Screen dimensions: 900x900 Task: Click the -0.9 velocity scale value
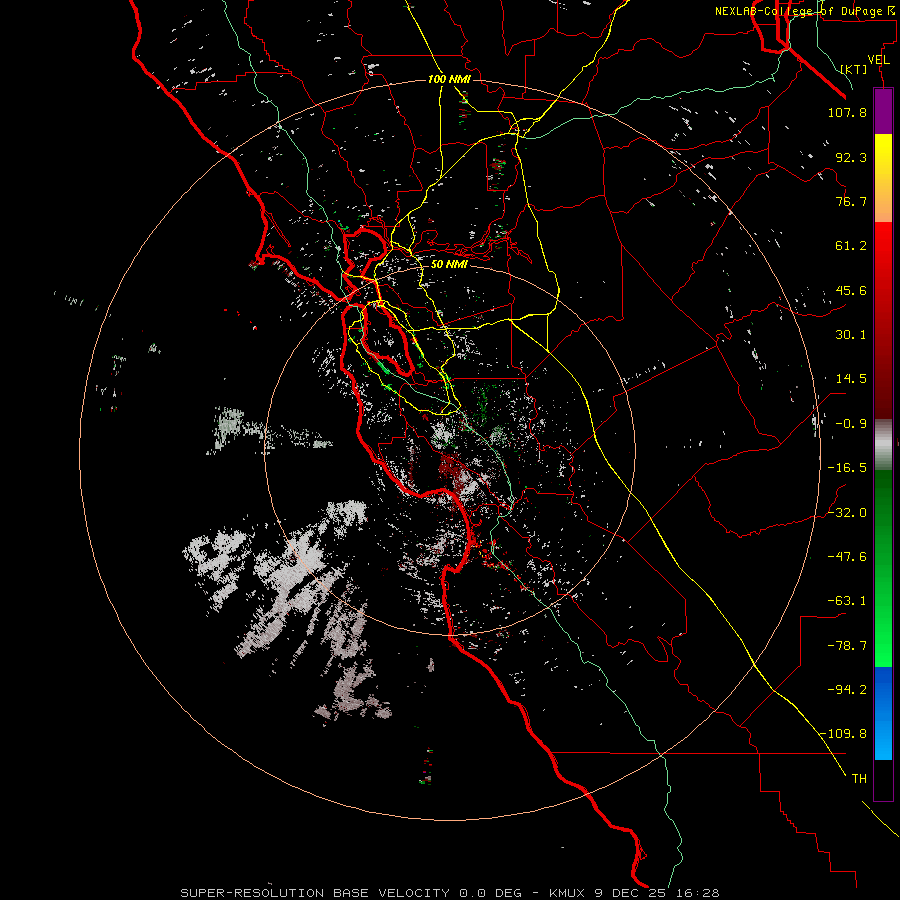851,424
